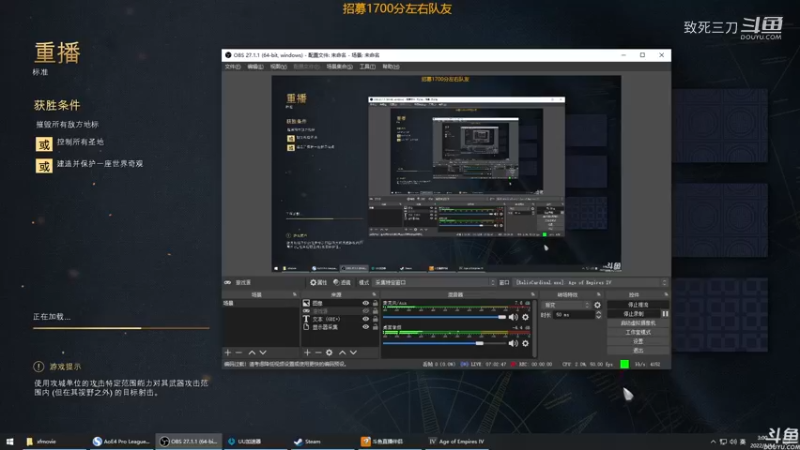Click the 停止录制 stop recording button
This screenshot has height=450, width=800.
pyautogui.click(x=634, y=314)
